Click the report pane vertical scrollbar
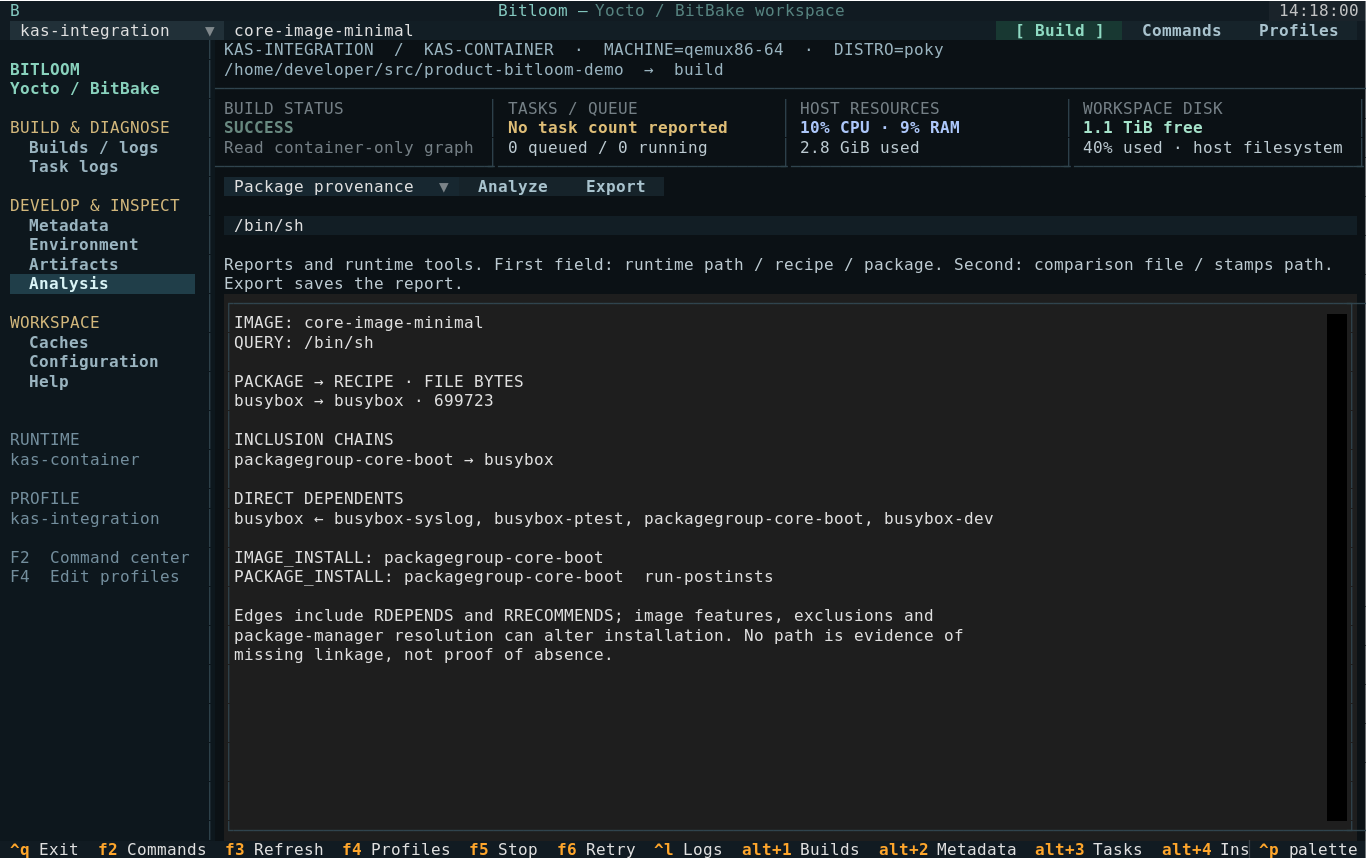1366x858 pixels. pos(1336,567)
